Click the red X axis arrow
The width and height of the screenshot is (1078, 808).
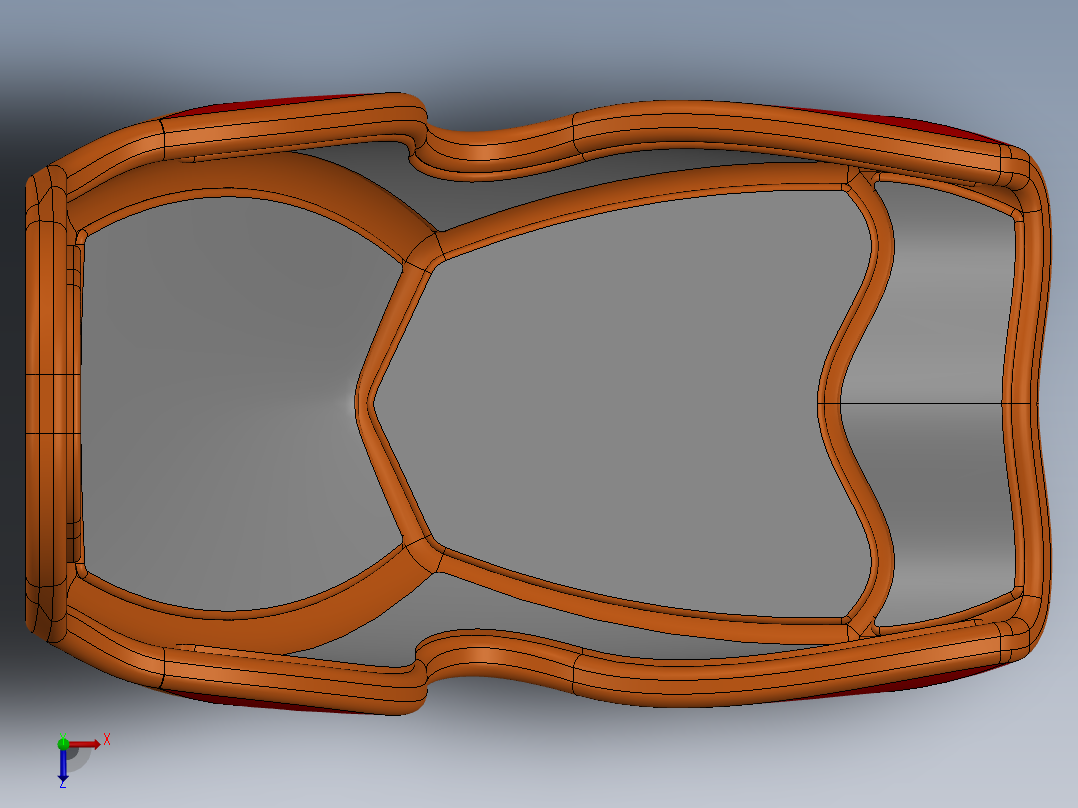tap(85, 744)
